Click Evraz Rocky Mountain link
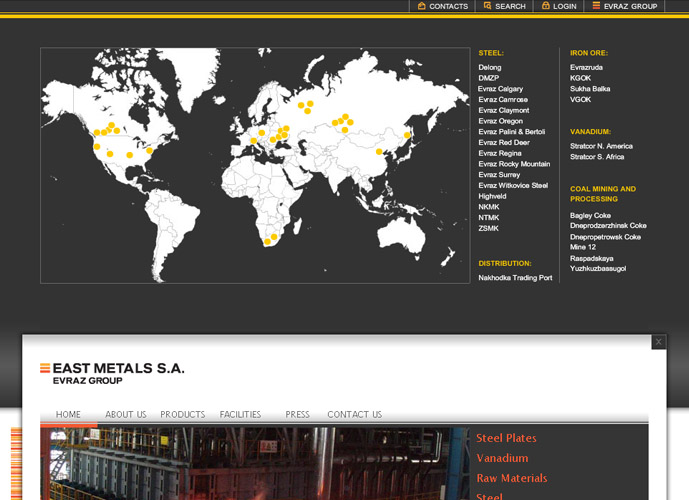Image resolution: width=689 pixels, height=500 pixels. pos(514,164)
